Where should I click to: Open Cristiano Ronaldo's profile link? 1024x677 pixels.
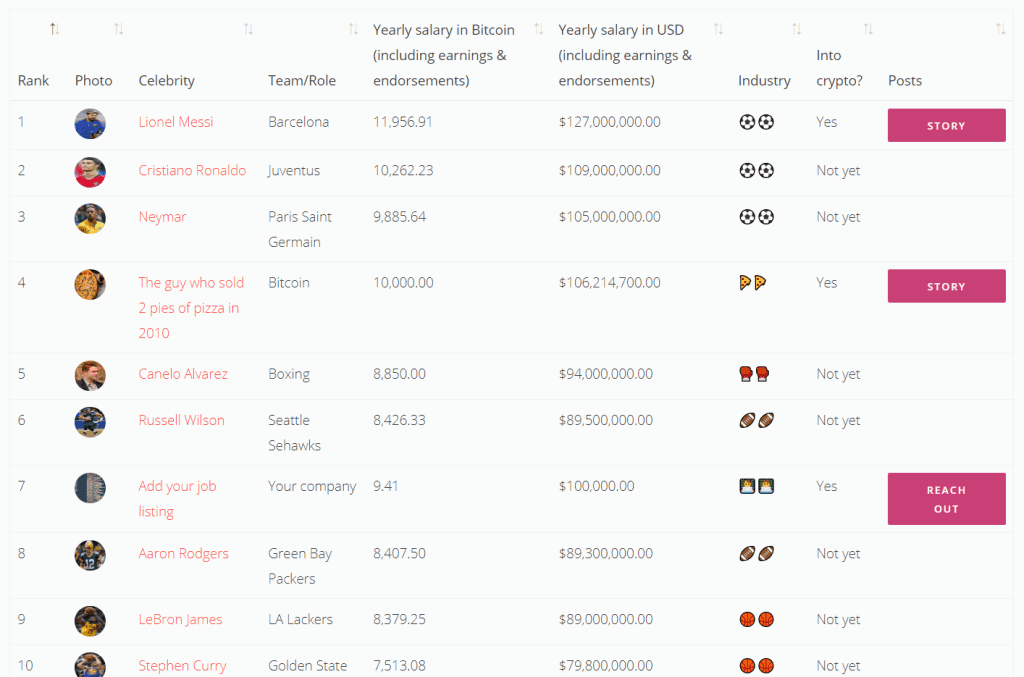pos(192,170)
